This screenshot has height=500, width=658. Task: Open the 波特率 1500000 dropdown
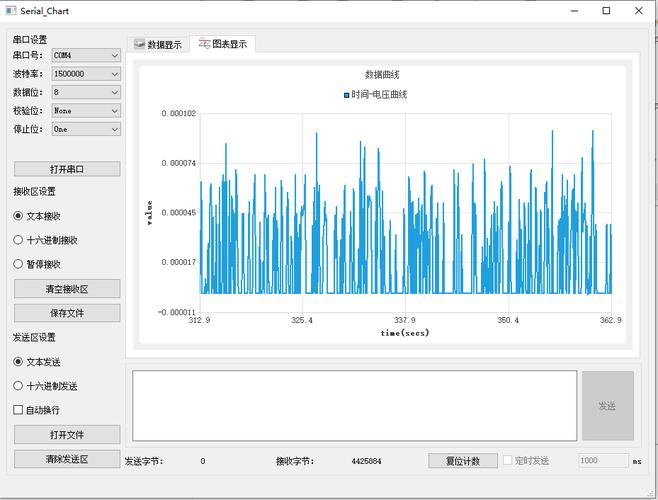pos(86,74)
